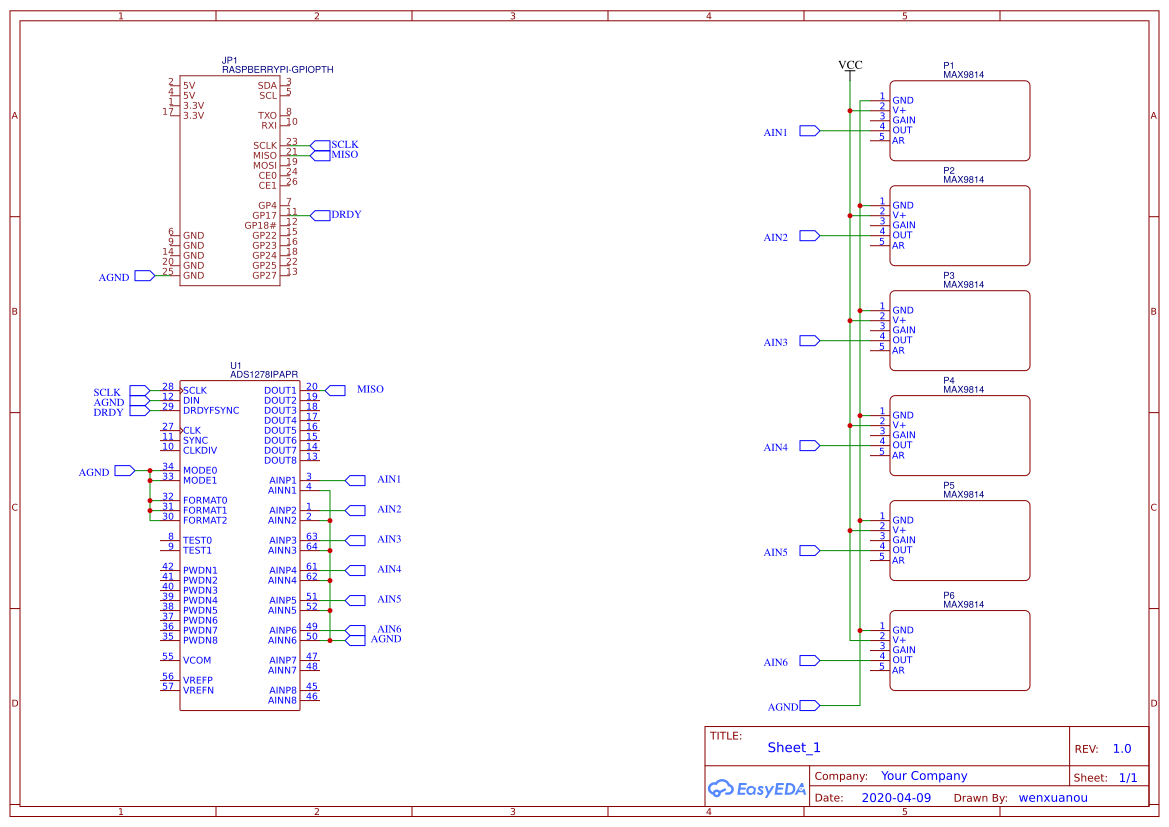Viewport: 1169px width, 827px height.
Task: Click the U1 designator label
Action: (x=236, y=366)
